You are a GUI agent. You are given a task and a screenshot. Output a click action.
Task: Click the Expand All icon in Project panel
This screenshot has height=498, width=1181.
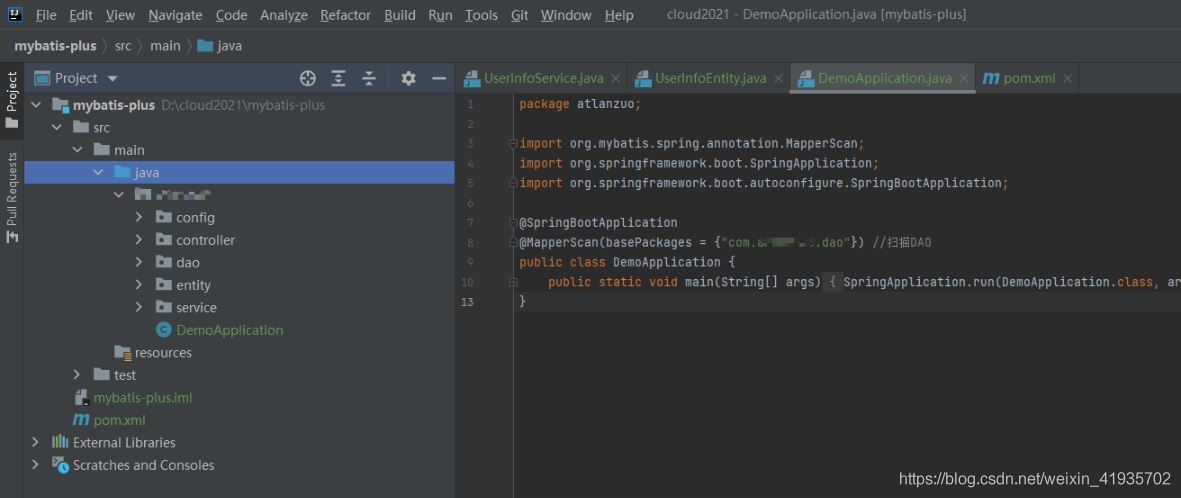point(339,78)
